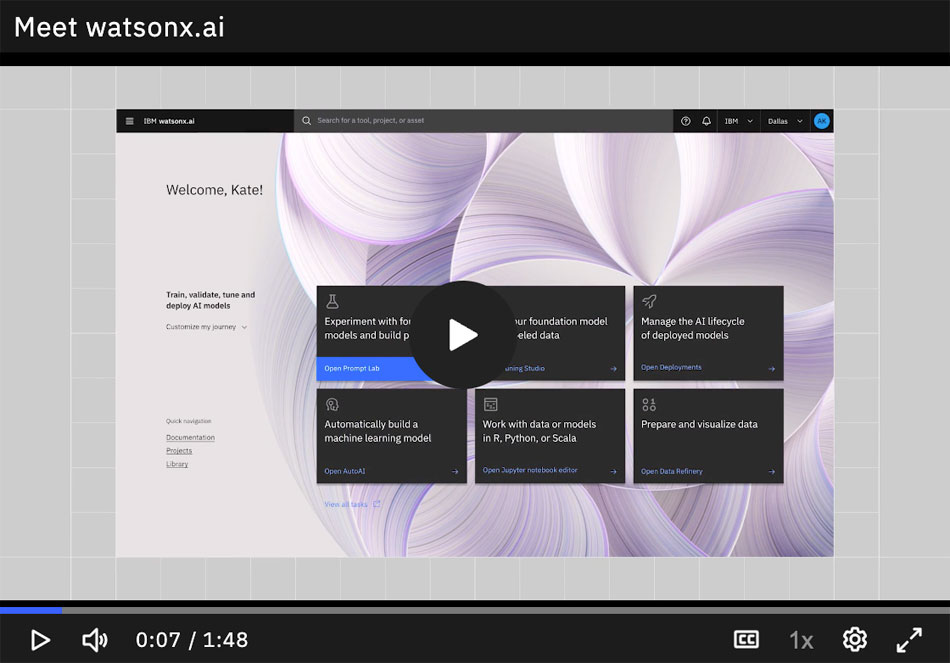Open notifications bell icon
950x663 pixels.
[x=706, y=121]
